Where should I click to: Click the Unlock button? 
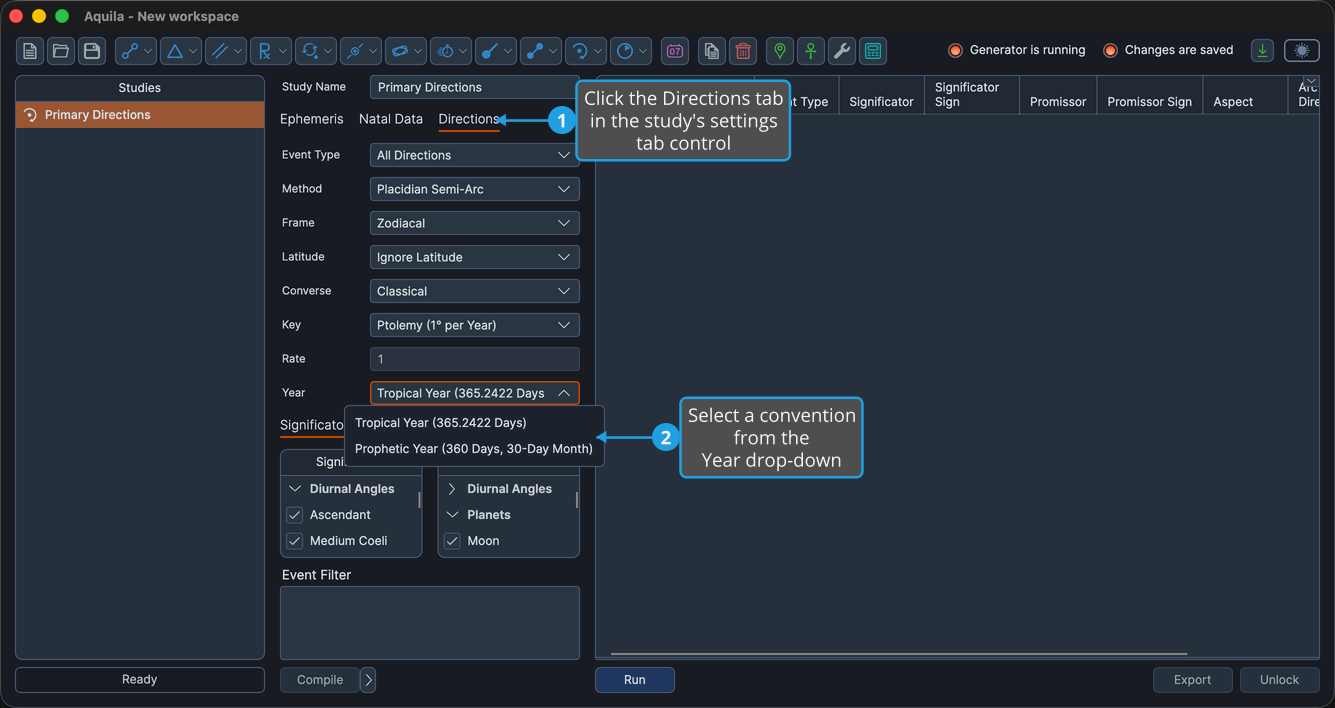pos(1280,680)
